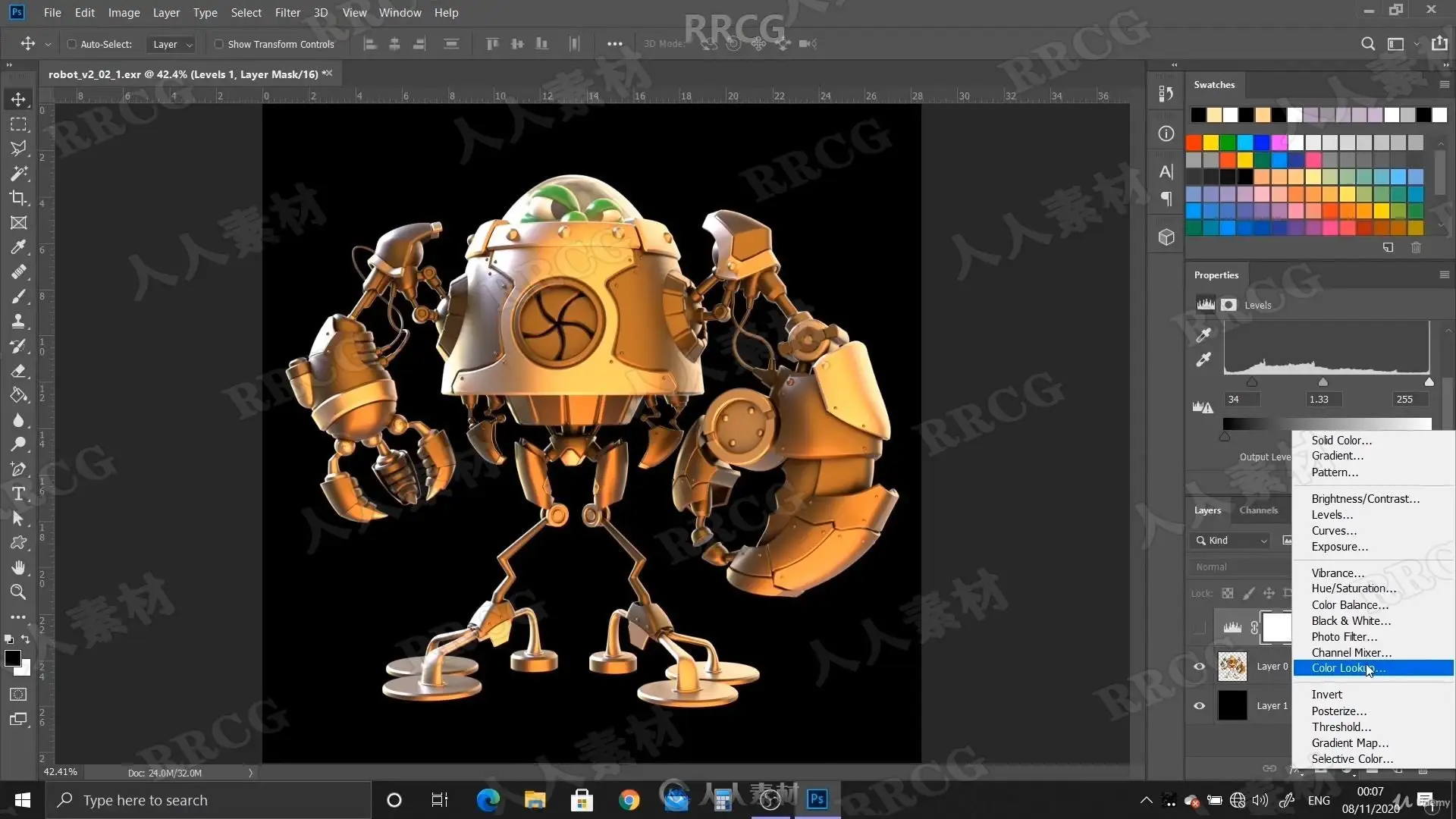1456x819 pixels.
Task: Select the Horizontal Type tool
Action: point(18,494)
